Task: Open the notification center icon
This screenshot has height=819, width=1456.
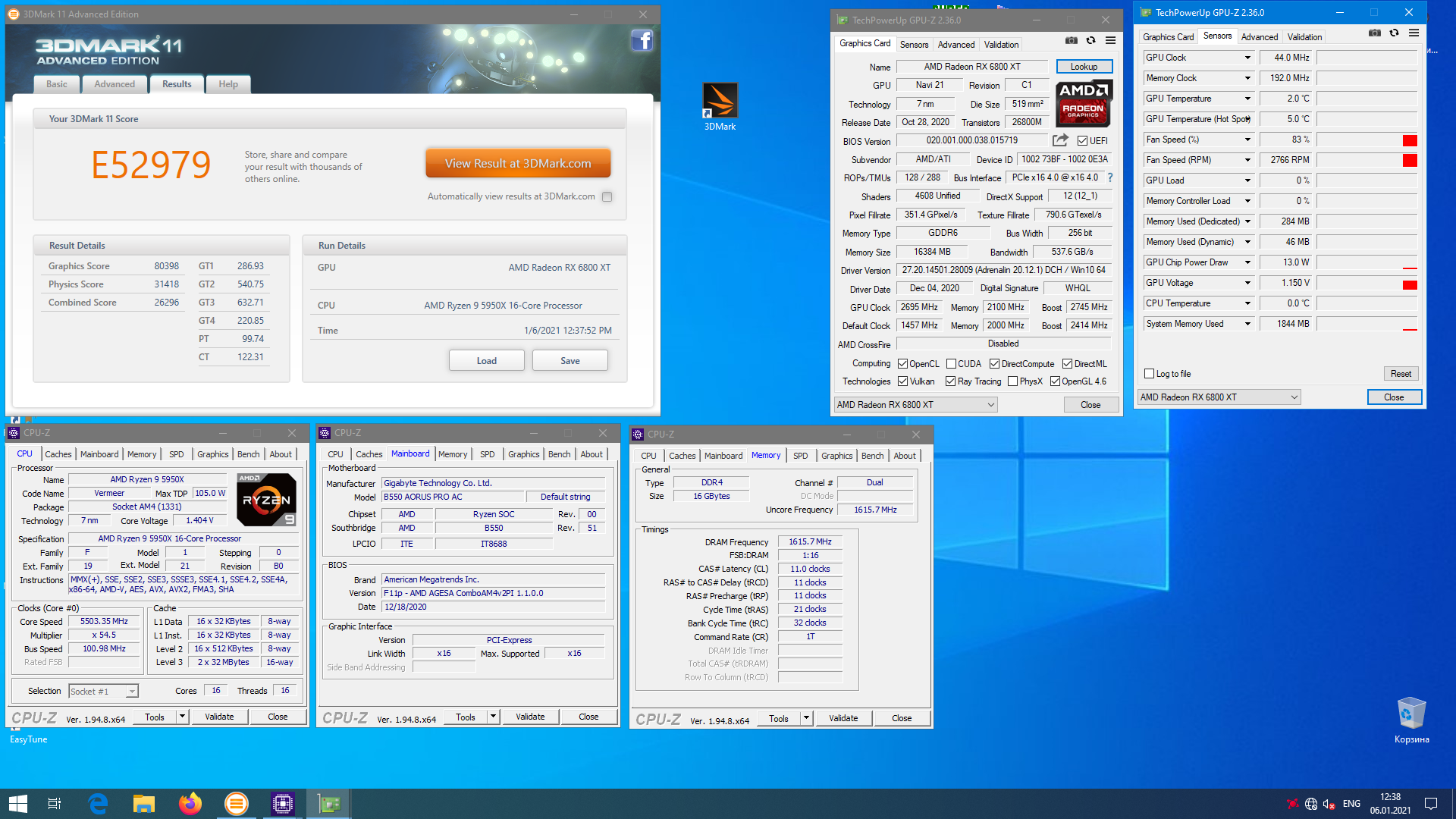Action: point(1431,804)
